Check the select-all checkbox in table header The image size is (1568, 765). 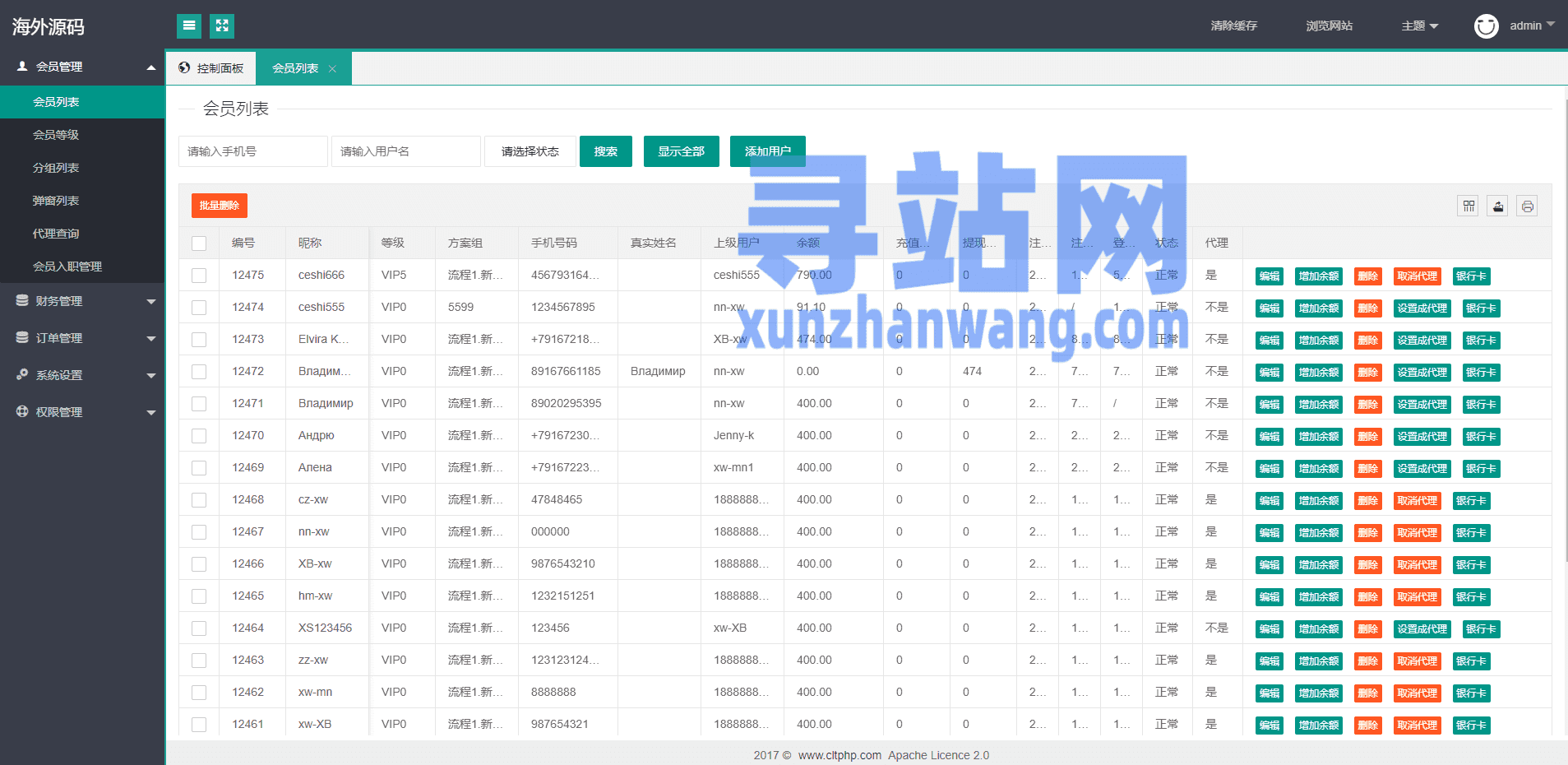coord(199,243)
